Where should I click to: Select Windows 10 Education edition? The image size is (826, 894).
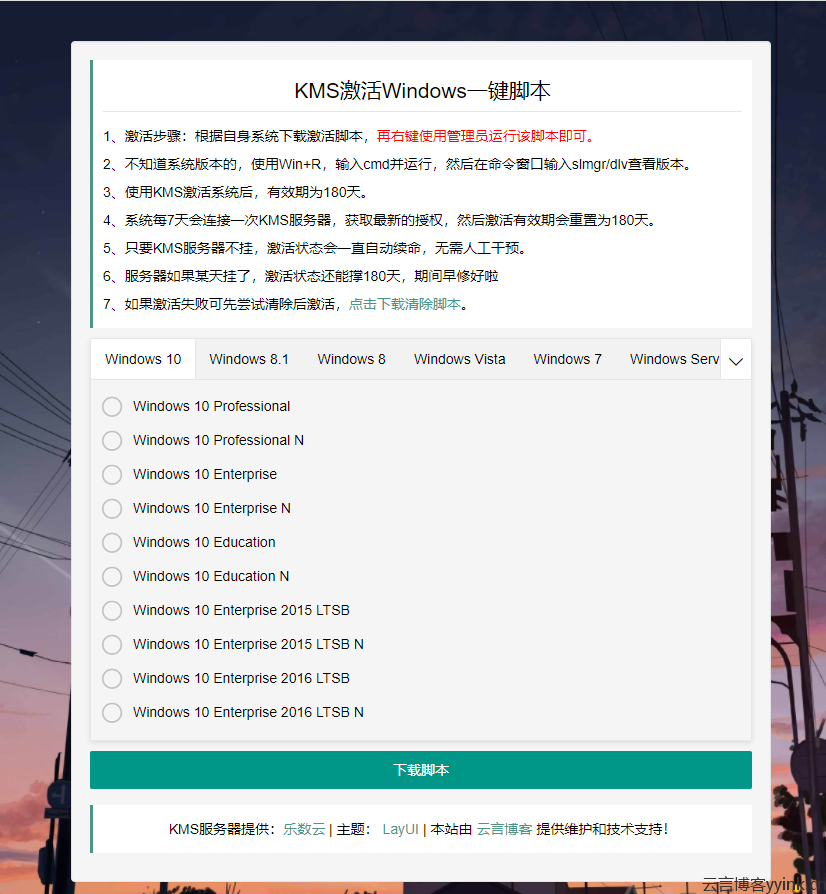tap(112, 542)
